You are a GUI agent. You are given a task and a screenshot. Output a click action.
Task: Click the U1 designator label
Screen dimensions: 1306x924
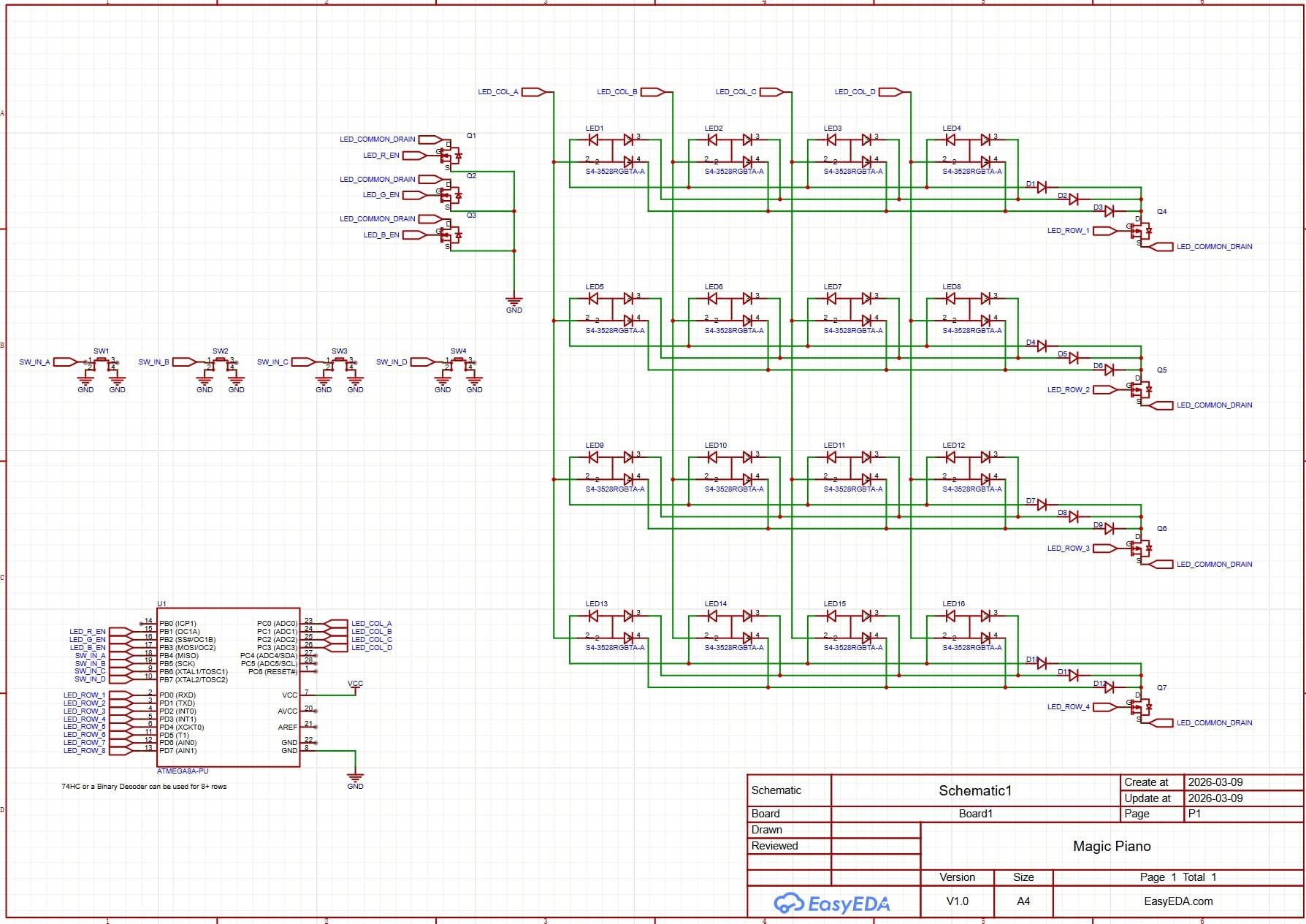(161, 604)
